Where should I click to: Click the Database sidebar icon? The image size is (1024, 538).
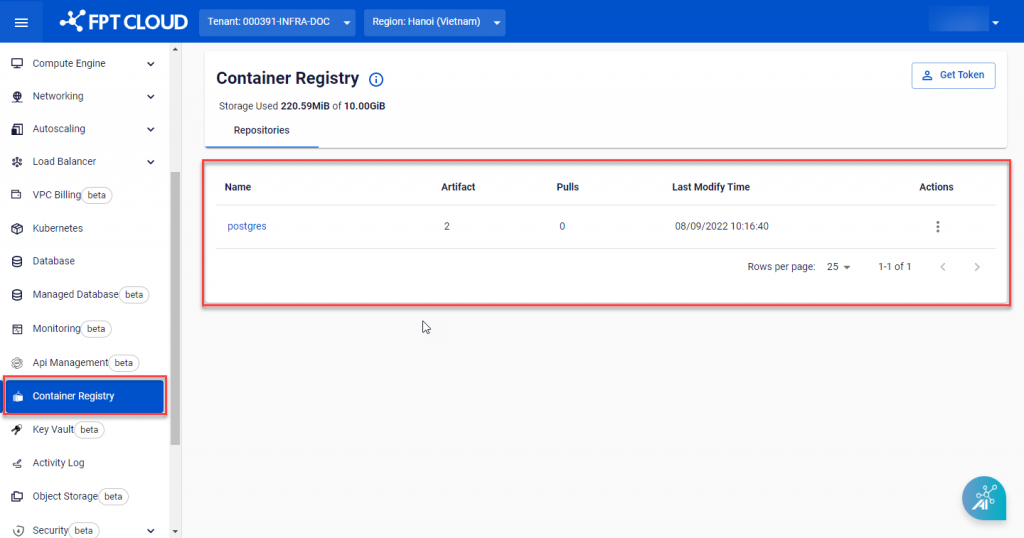(16, 261)
